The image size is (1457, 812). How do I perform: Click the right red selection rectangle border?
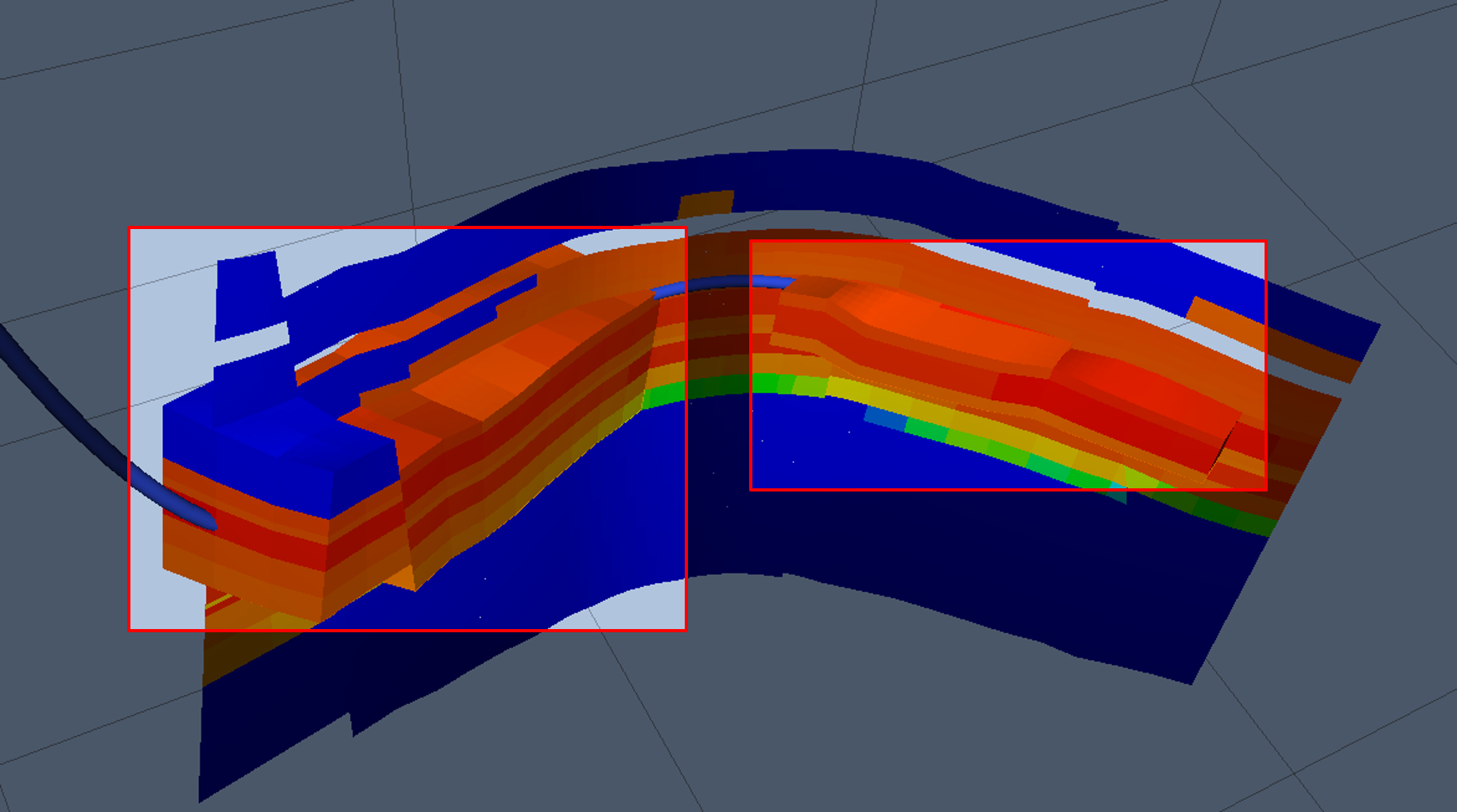(1265, 366)
